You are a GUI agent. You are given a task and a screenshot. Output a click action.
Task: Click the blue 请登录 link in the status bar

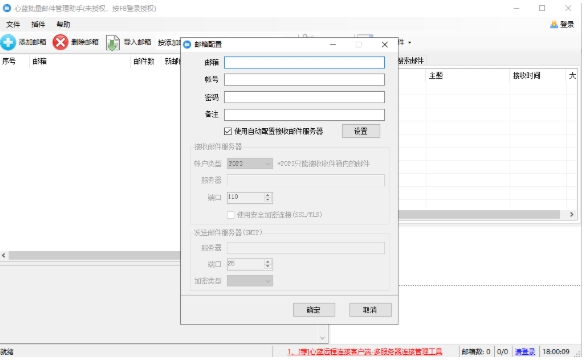pyautogui.click(x=525, y=352)
